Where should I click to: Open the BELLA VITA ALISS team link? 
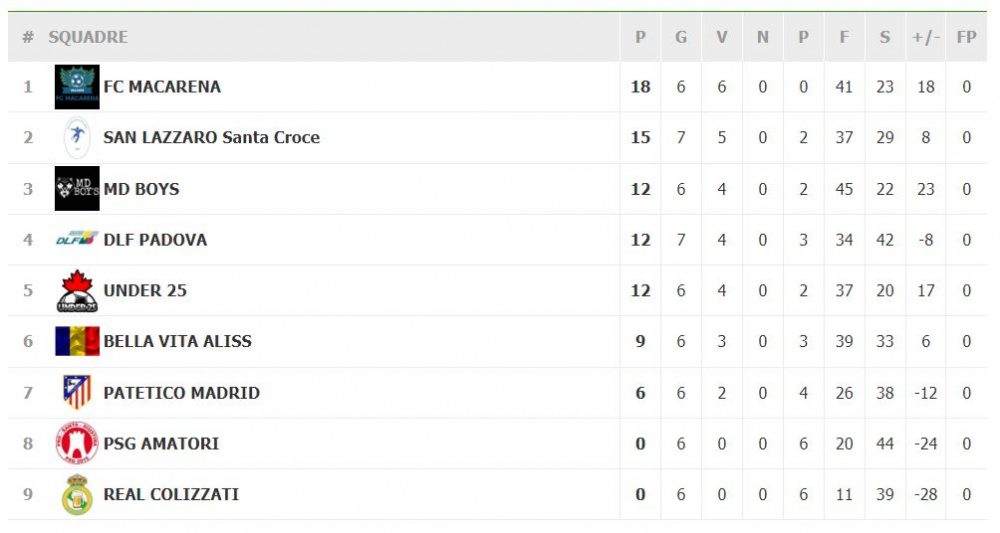pos(177,341)
